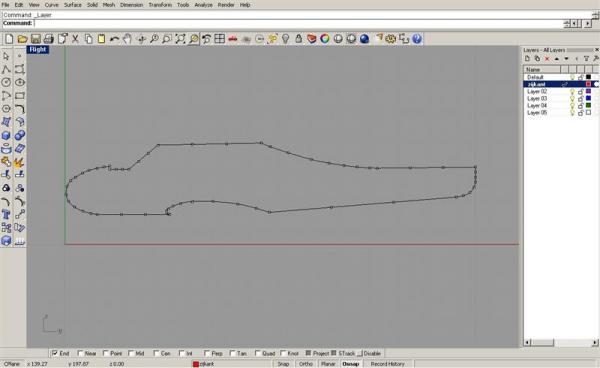The width and height of the screenshot is (600, 368).
Task: Open the Right viewport title dropdown
Action: point(38,49)
